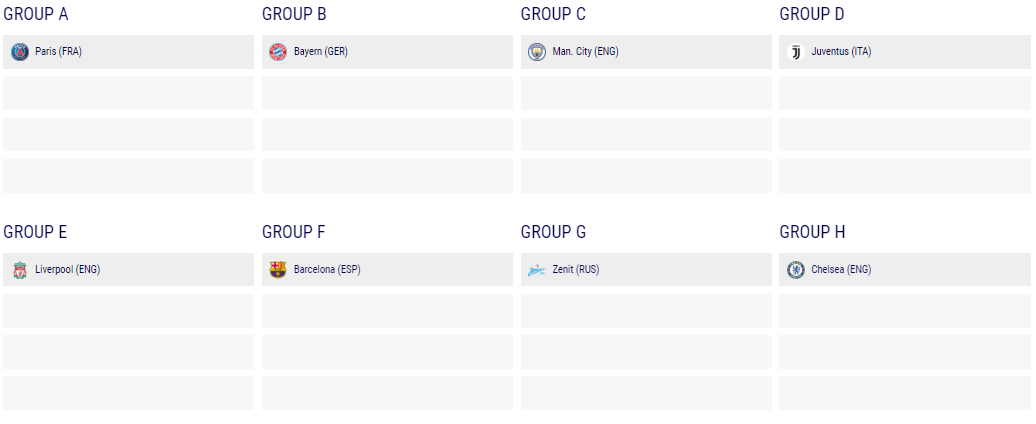Click the Liverpool club crest
This screenshot has height=424, width=1036.
[20, 270]
